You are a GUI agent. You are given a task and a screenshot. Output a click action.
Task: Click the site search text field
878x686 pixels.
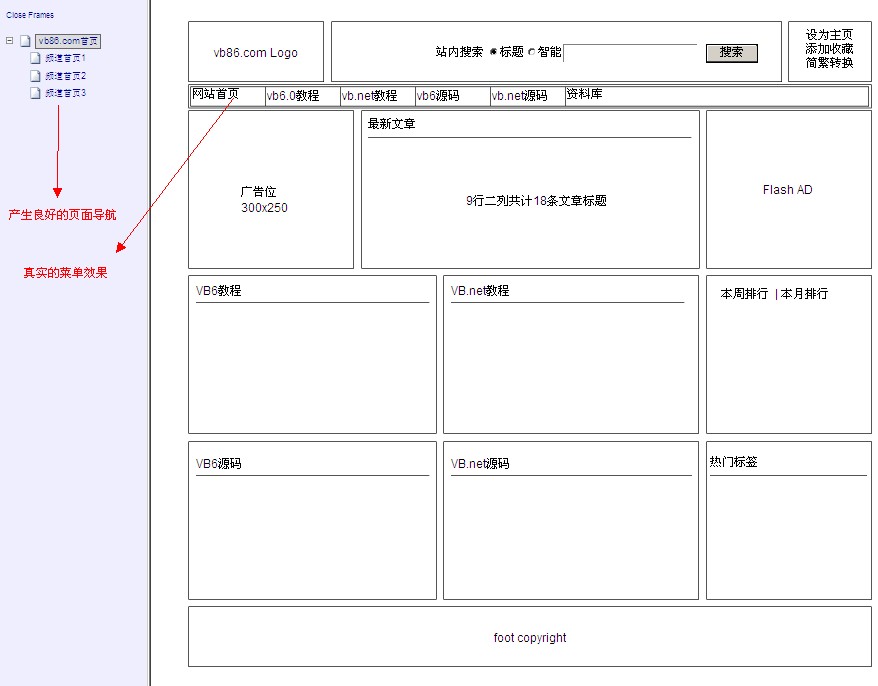[630, 53]
